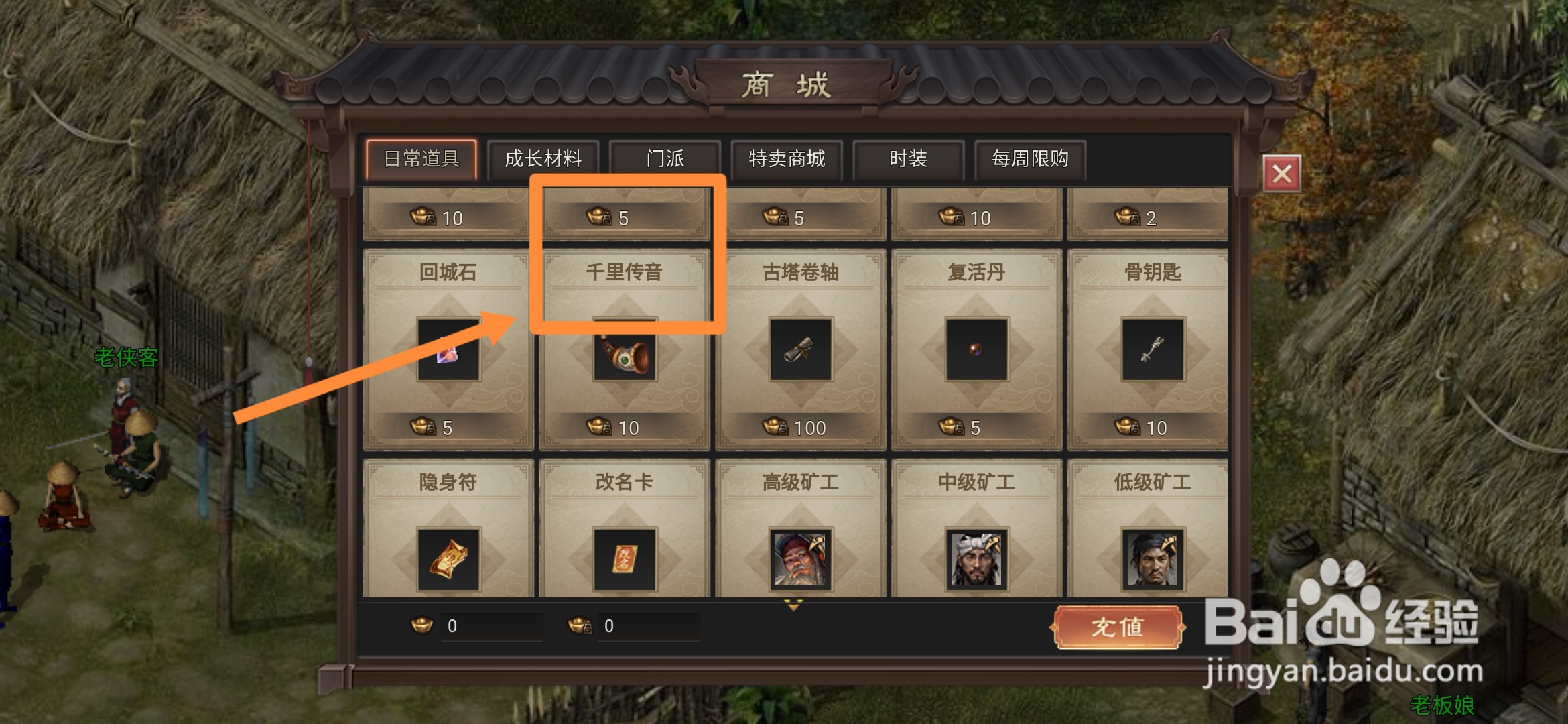Expand more items with the down arrow
The height and width of the screenshot is (724, 1568).
[793, 605]
